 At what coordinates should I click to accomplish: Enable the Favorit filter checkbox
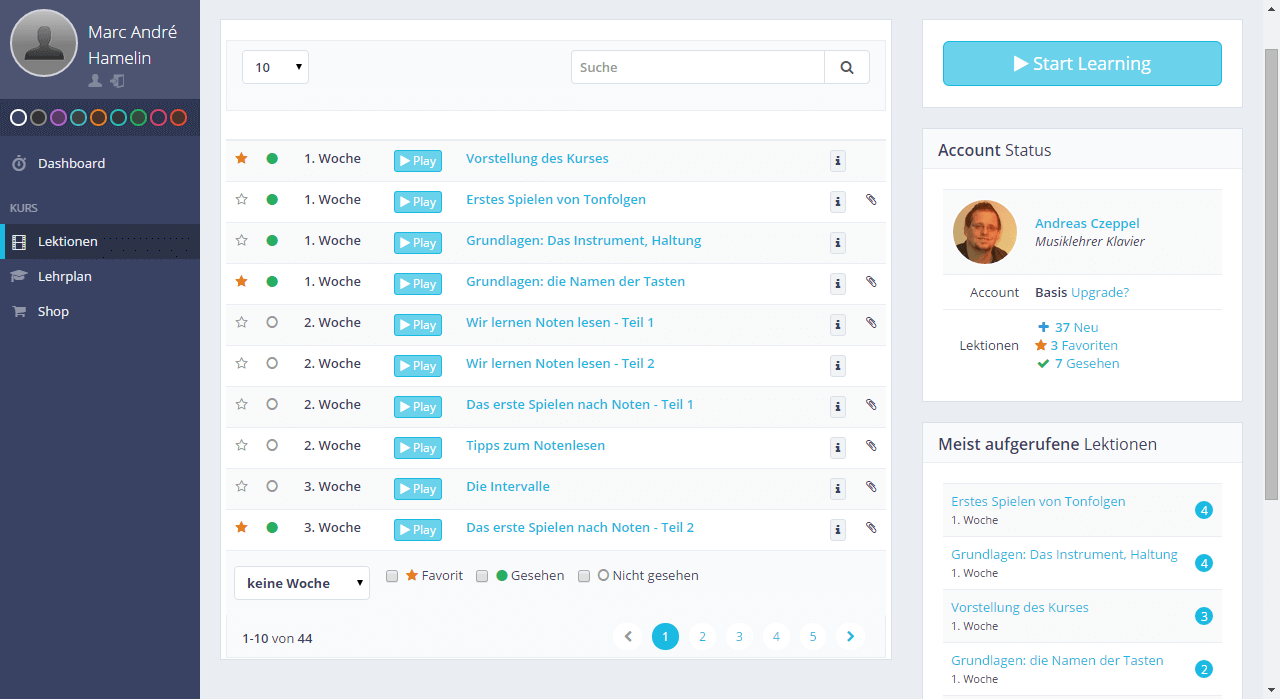(x=392, y=576)
